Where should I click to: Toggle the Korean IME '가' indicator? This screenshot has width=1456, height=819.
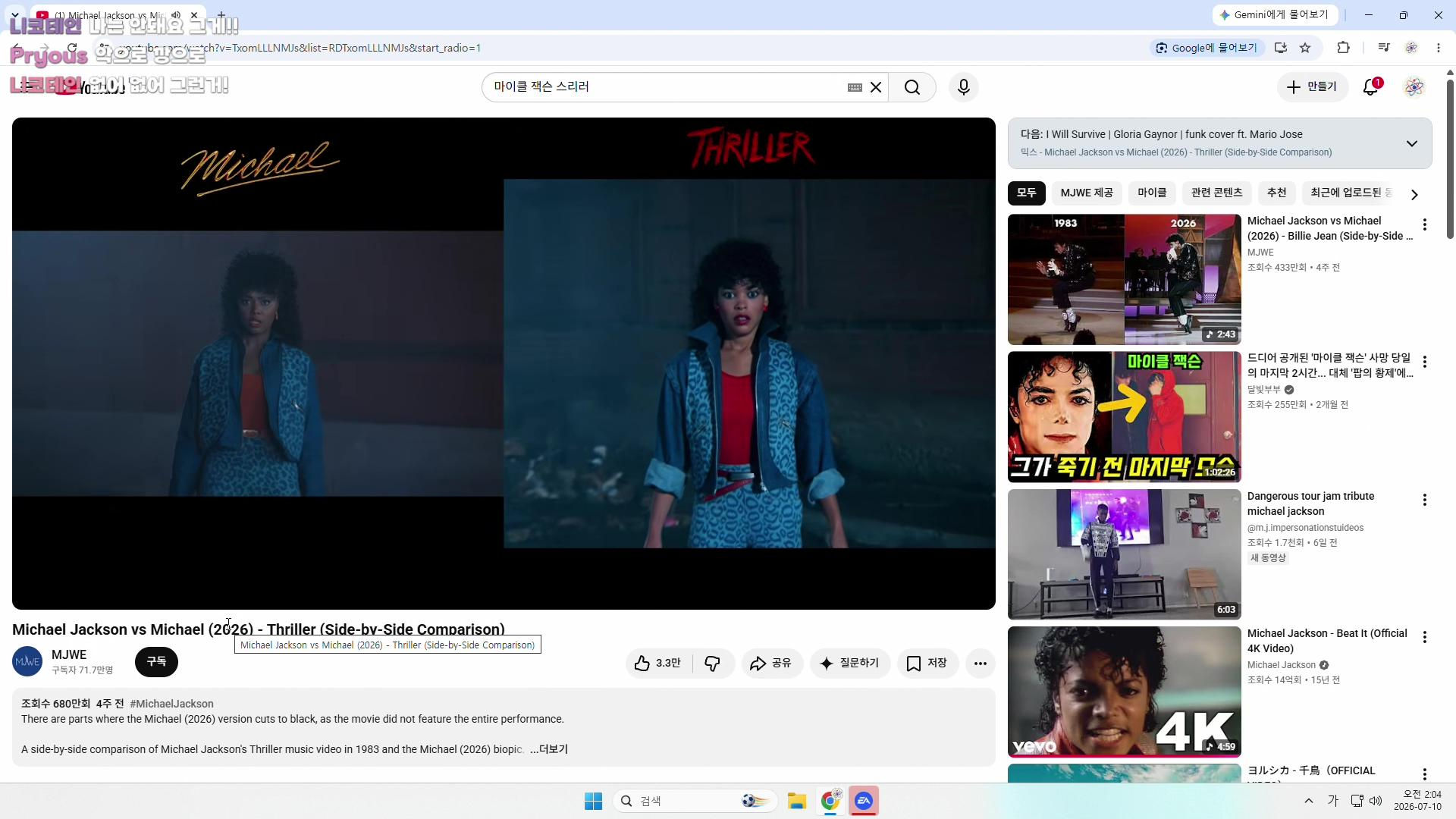tap(1333, 801)
